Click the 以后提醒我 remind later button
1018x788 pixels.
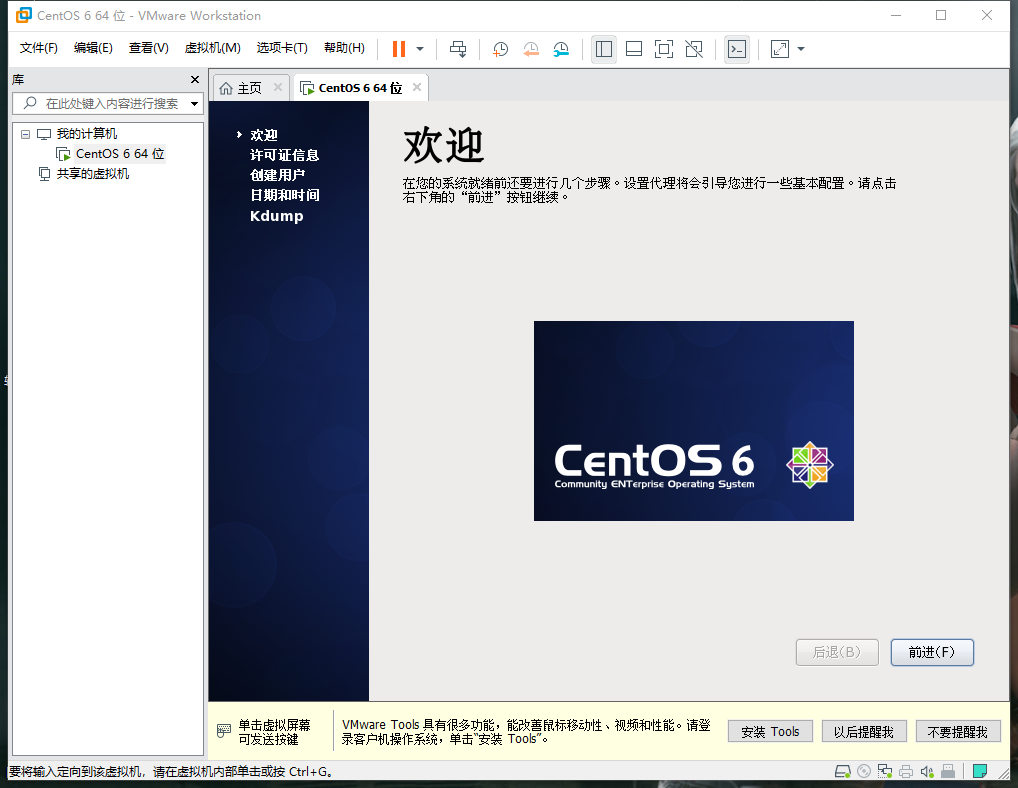[x=864, y=732]
